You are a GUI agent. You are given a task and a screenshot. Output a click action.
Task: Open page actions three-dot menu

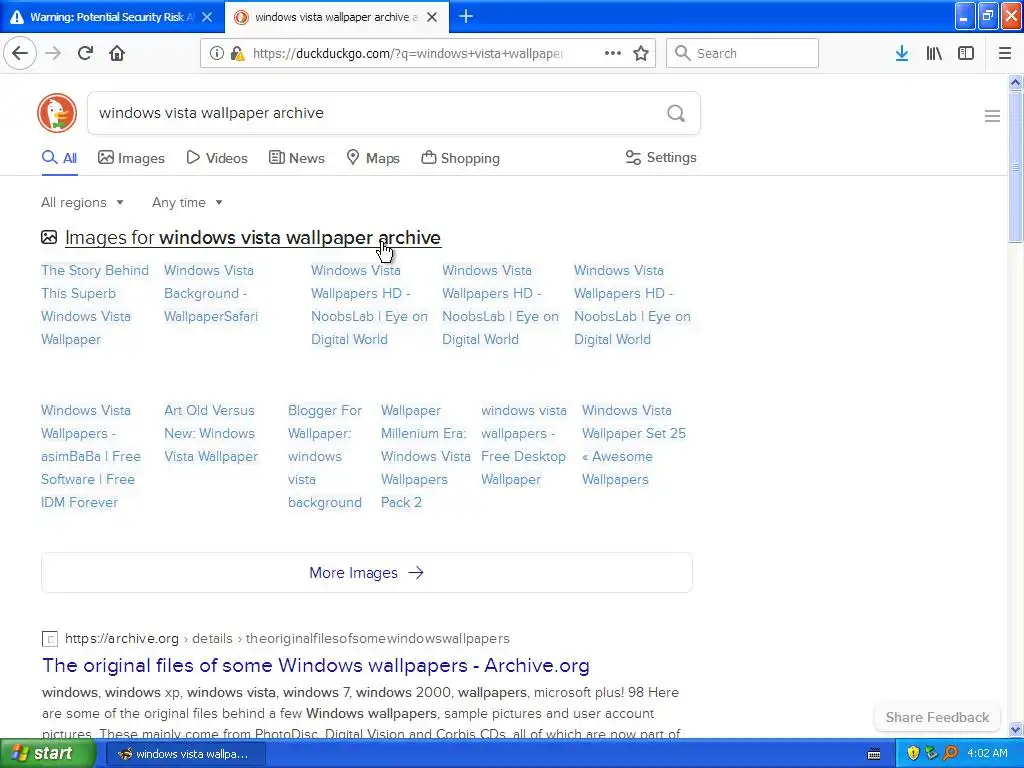[x=613, y=53]
